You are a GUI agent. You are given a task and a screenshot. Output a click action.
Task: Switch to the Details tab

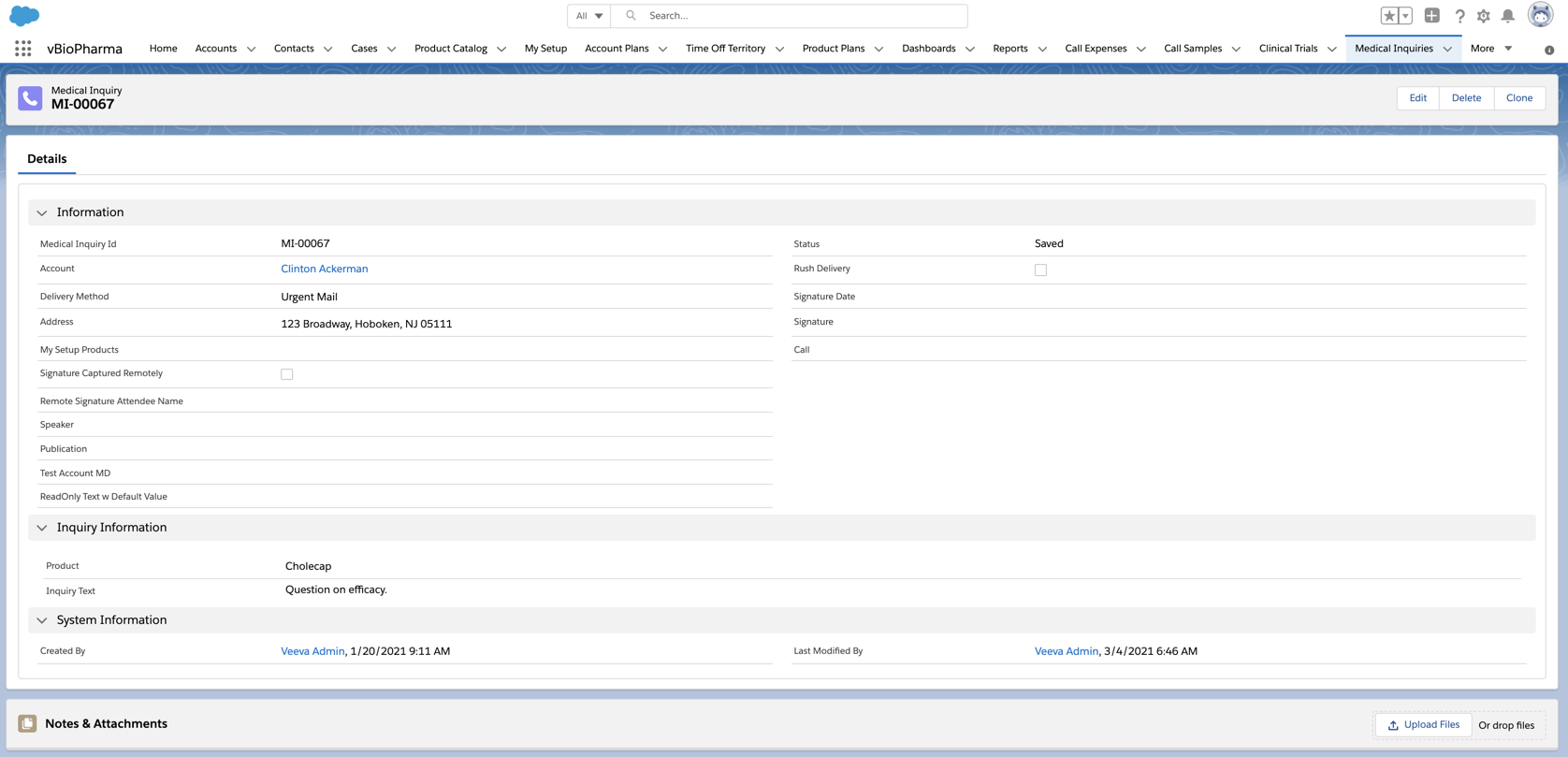pyautogui.click(x=47, y=159)
